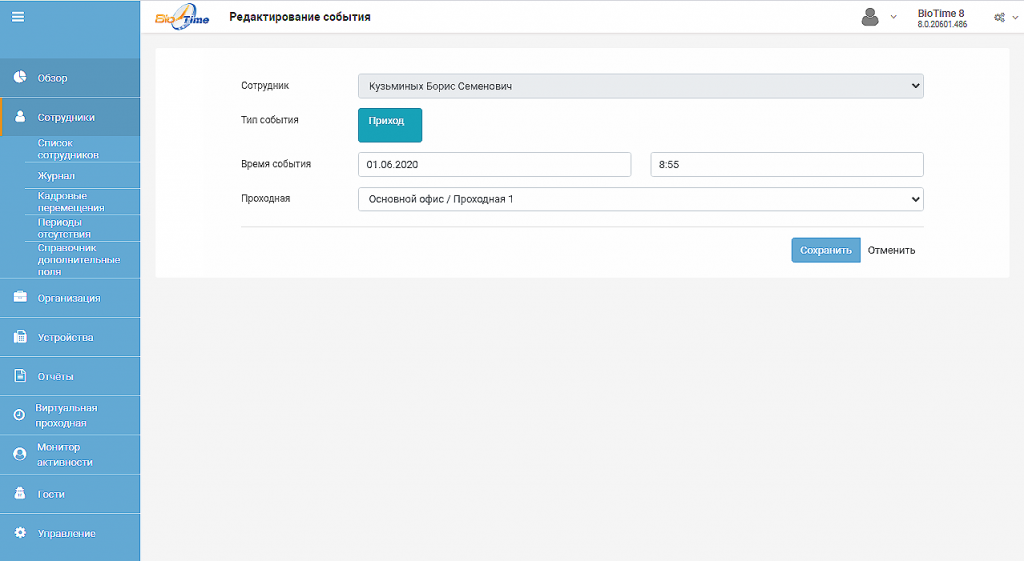Image resolution: width=1024 pixels, height=561 pixels.
Task: Click the BioTime logo
Action: [x=182, y=17]
